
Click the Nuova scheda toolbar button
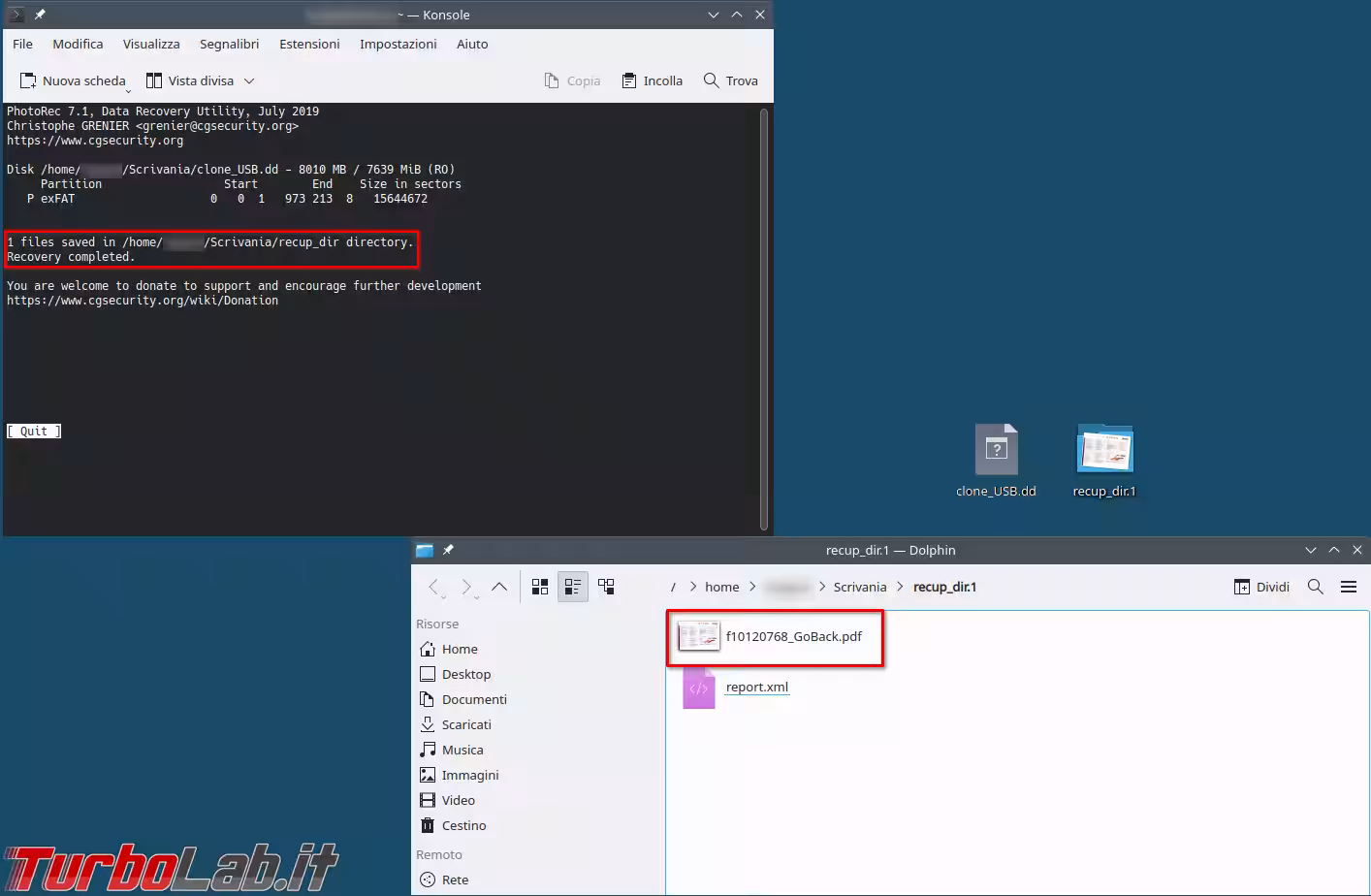click(74, 81)
